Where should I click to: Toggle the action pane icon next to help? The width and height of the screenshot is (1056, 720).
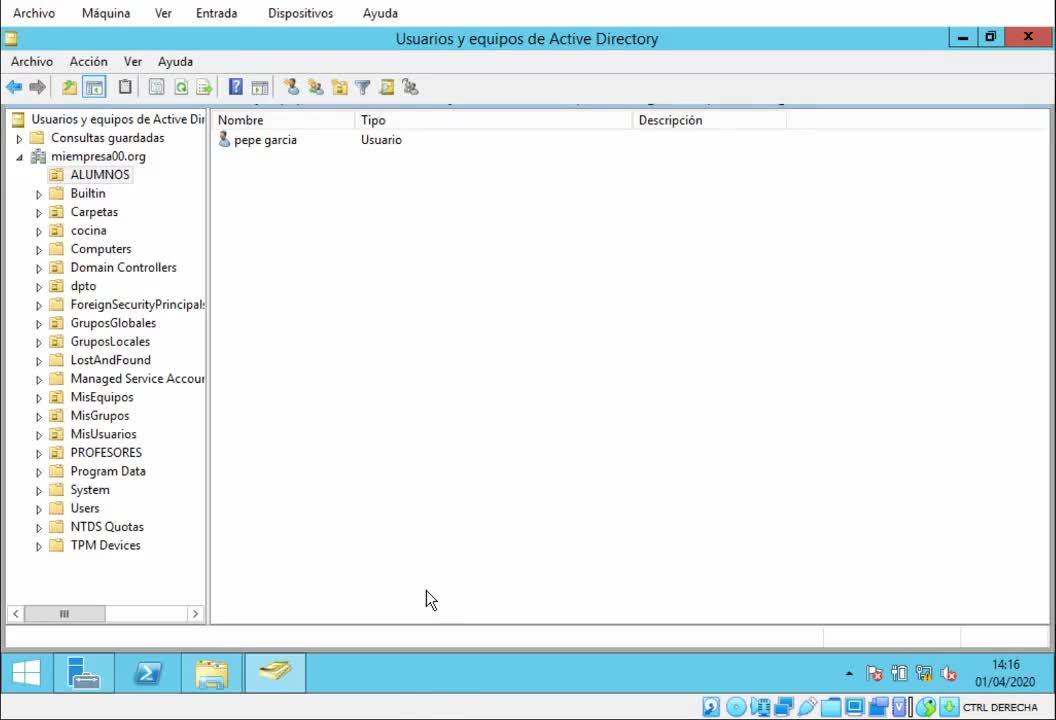point(260,87)
